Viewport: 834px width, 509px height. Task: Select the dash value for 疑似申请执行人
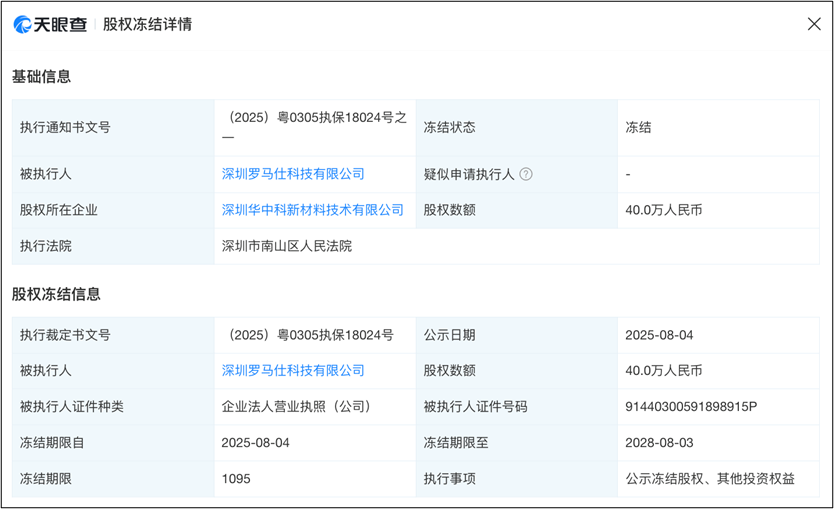coord(628,174)
